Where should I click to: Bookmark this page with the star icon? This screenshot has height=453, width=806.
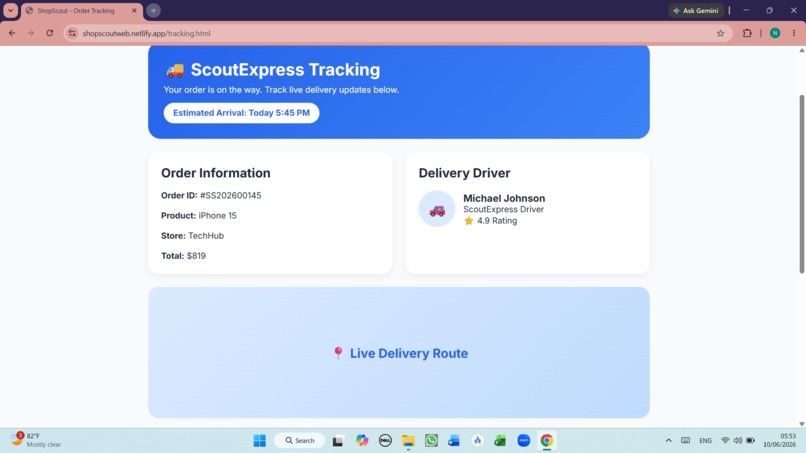(x=720, y=33)
